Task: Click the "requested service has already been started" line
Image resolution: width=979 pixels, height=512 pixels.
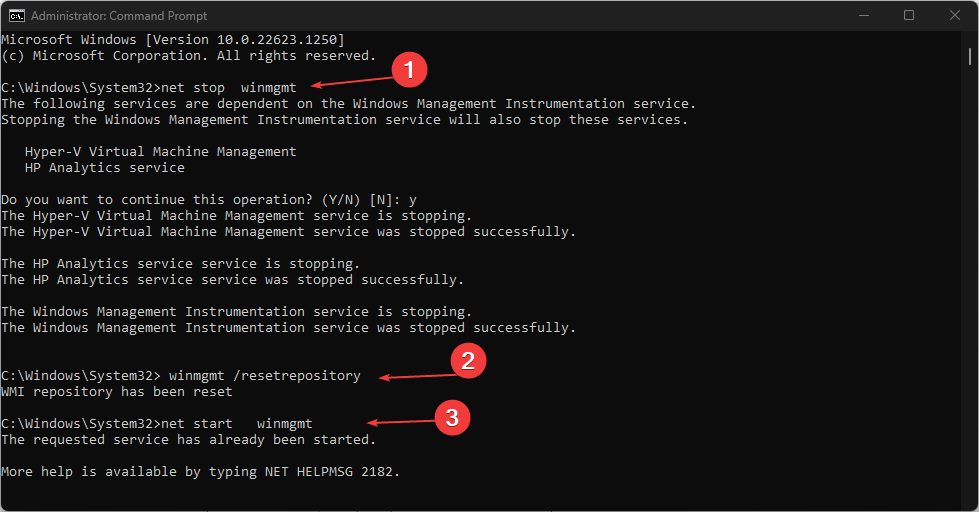Action: [189, 440]
